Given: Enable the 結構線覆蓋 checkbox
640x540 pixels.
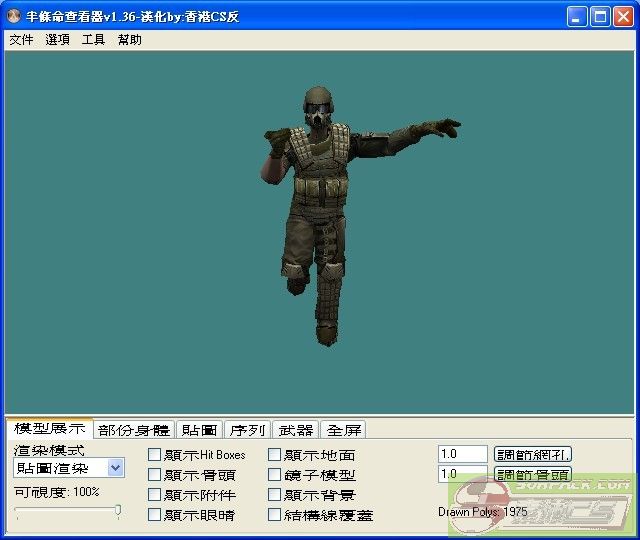Looking at the screenshot, I should (x=275, y=515).
